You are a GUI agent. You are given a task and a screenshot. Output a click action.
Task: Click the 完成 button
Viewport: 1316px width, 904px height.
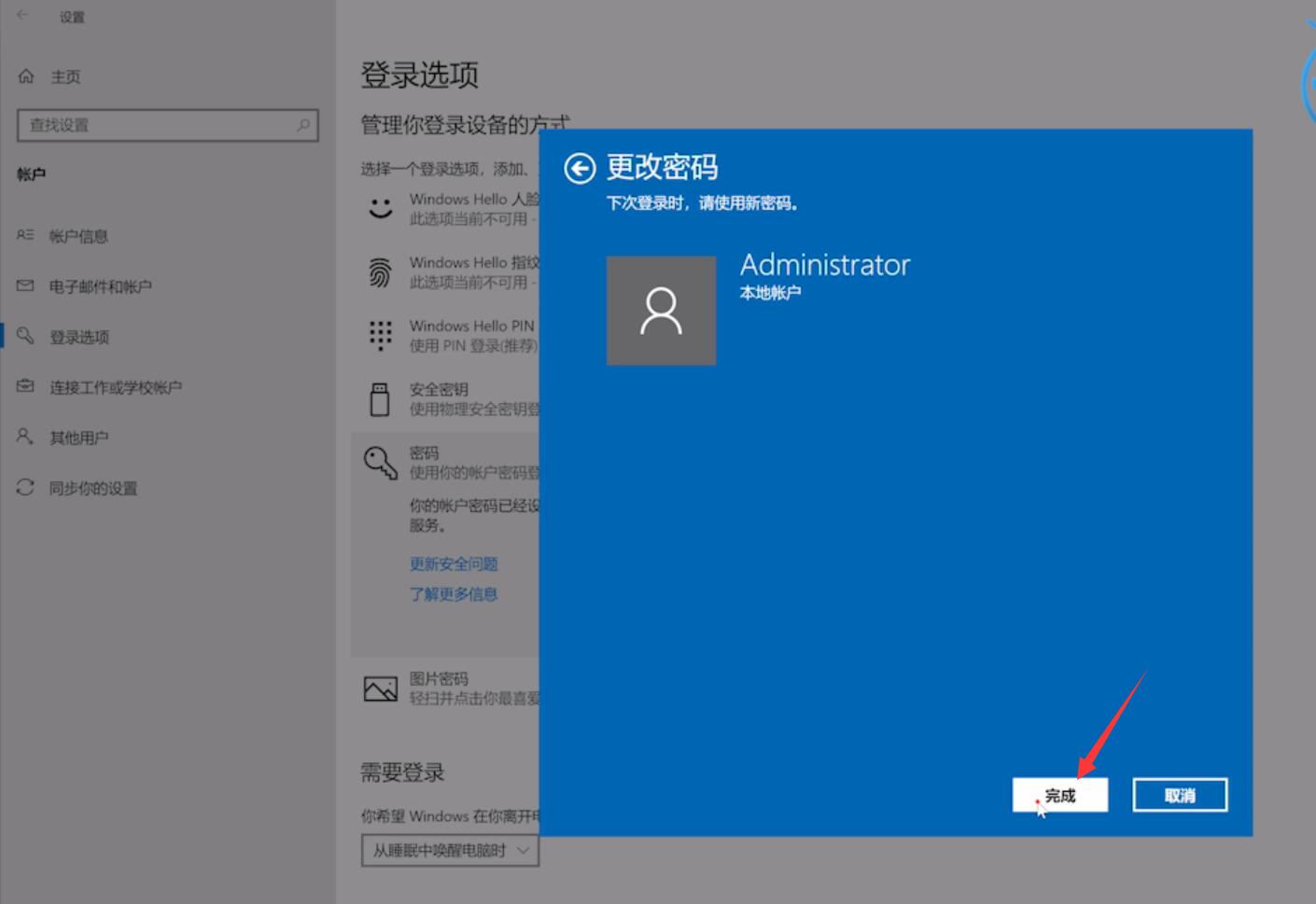click(x=1060, y=796)
